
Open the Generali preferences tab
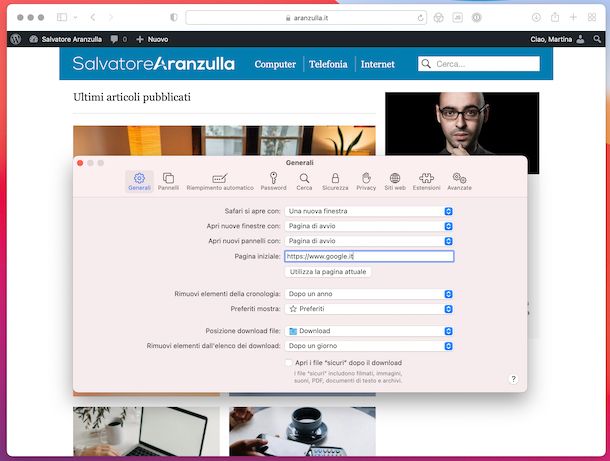point(139,181)
